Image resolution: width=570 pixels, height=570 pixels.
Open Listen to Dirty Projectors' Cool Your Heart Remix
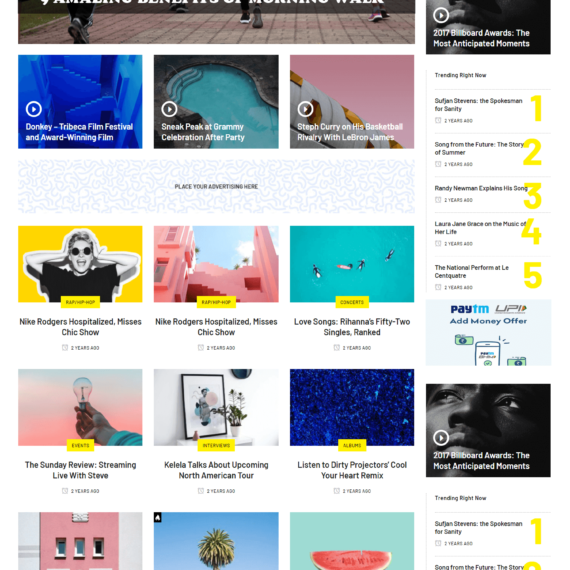(352, 470)
